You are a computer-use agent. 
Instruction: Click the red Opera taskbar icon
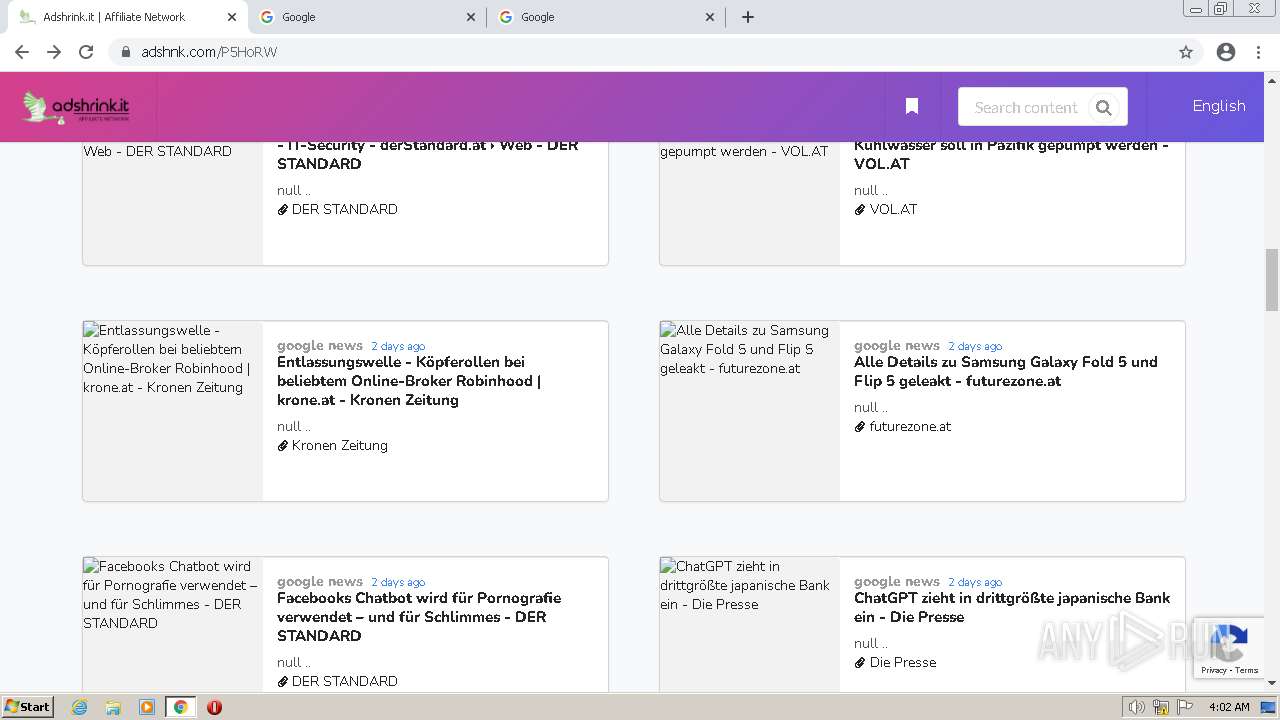[x=214, y=707]
